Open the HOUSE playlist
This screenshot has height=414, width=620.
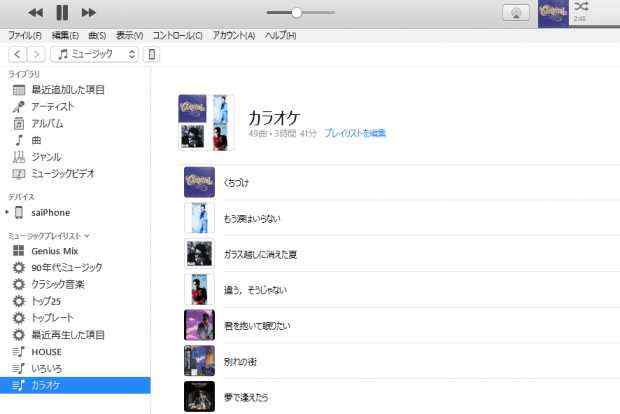point(46,352)
